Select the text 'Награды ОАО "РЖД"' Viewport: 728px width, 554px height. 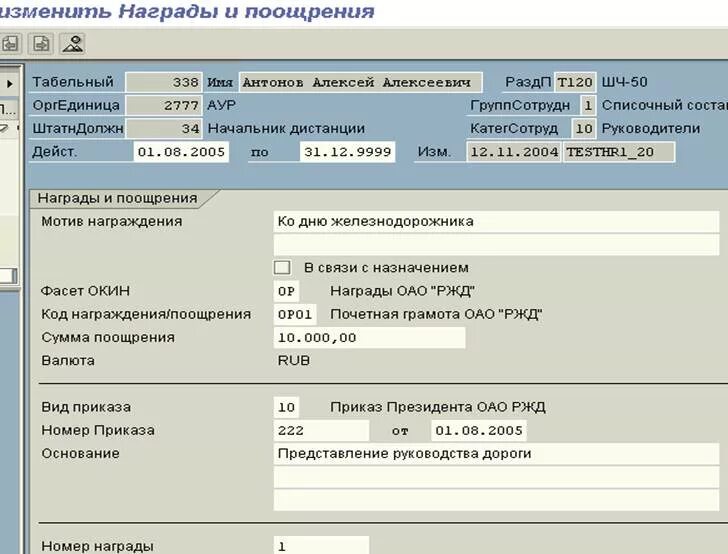click(x=402, y=291)
